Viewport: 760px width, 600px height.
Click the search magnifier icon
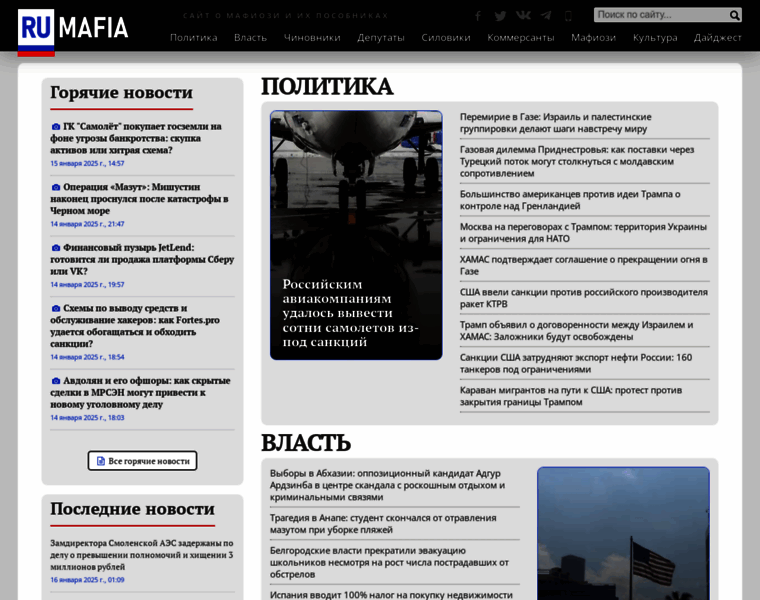point(734,15)
